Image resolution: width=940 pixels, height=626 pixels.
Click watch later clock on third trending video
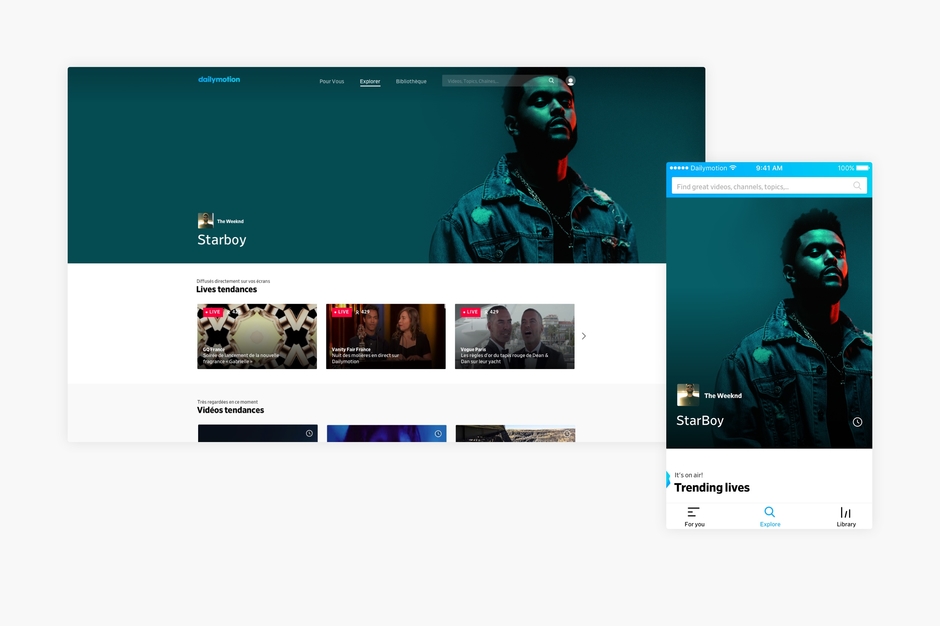tap(567, 434)
